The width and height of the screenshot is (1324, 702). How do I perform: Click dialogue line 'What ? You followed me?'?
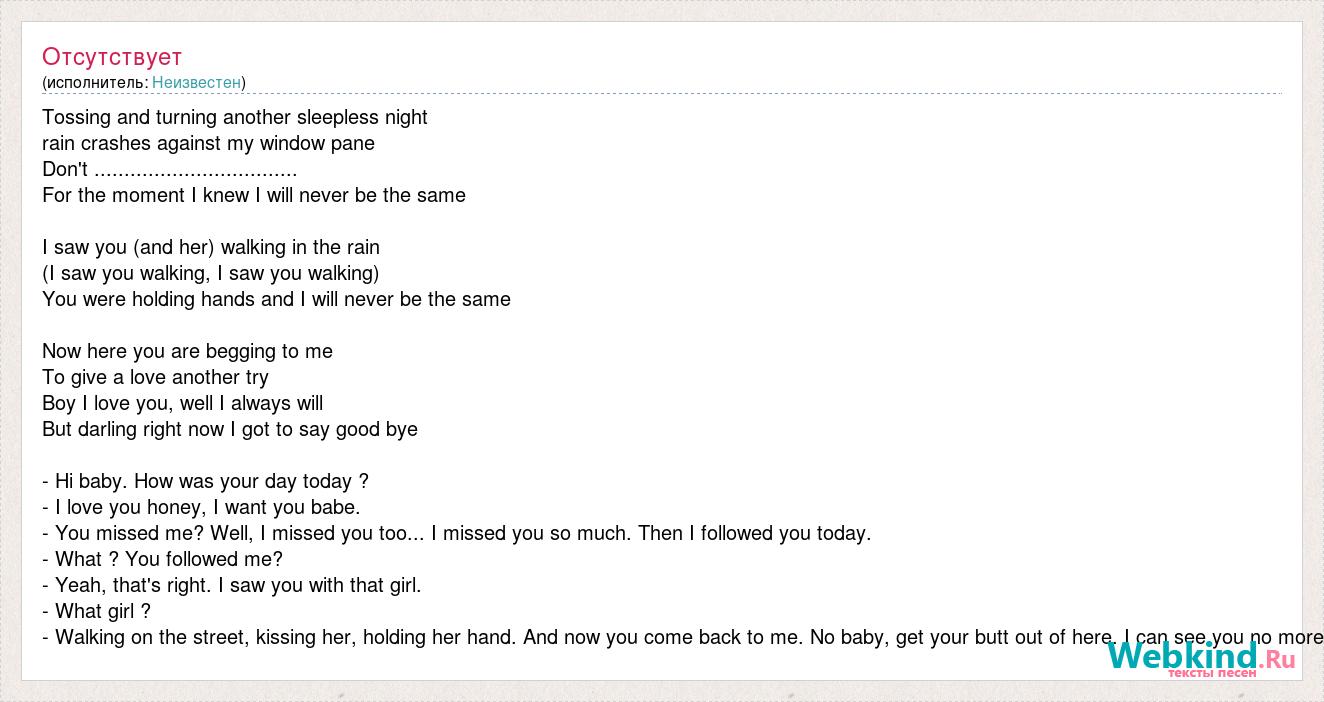163,559
